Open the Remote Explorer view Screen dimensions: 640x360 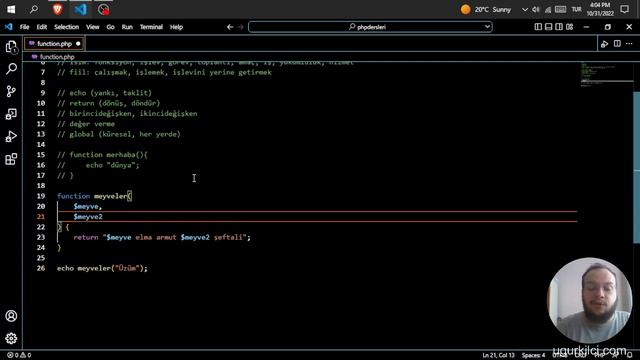coord(11,114)
